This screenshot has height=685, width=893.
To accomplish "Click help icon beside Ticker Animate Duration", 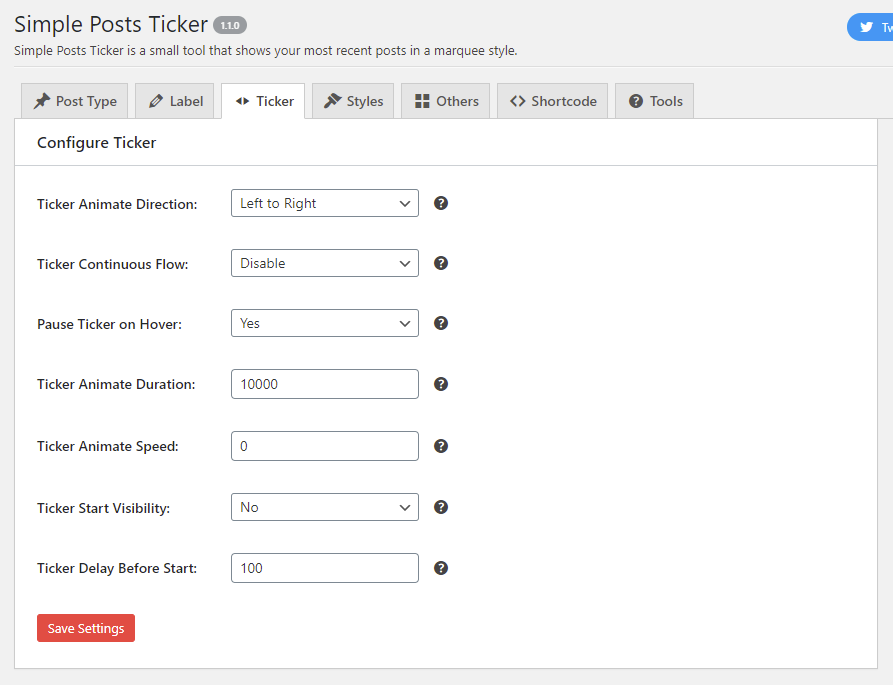I will [441, 384].
